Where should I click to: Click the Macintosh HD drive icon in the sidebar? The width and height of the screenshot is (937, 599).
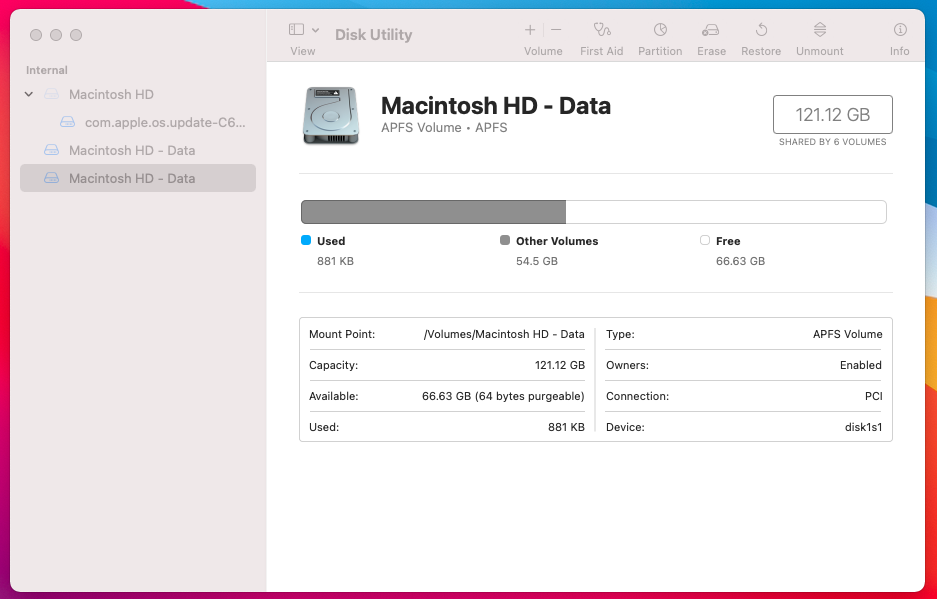[52, 94]
